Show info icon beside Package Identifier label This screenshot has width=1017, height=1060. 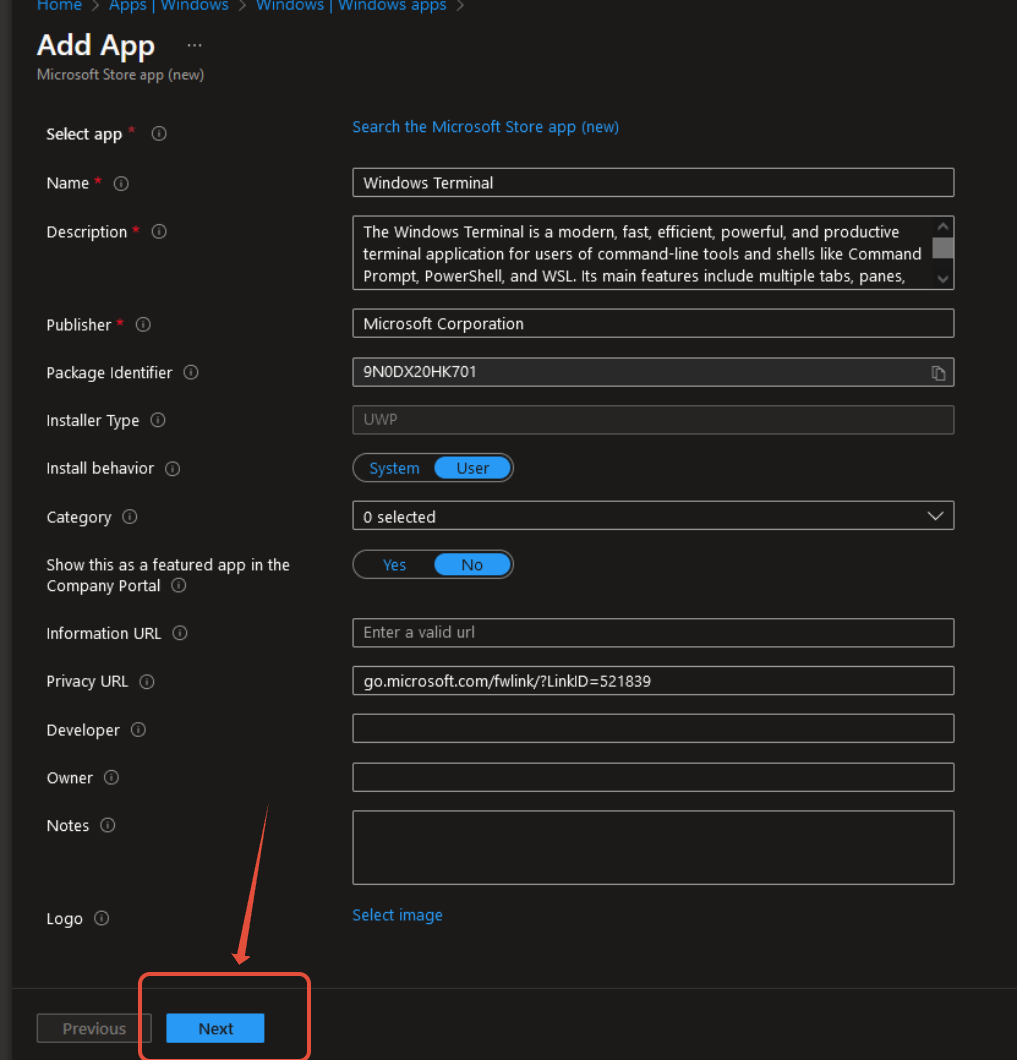tap(191, 372)
